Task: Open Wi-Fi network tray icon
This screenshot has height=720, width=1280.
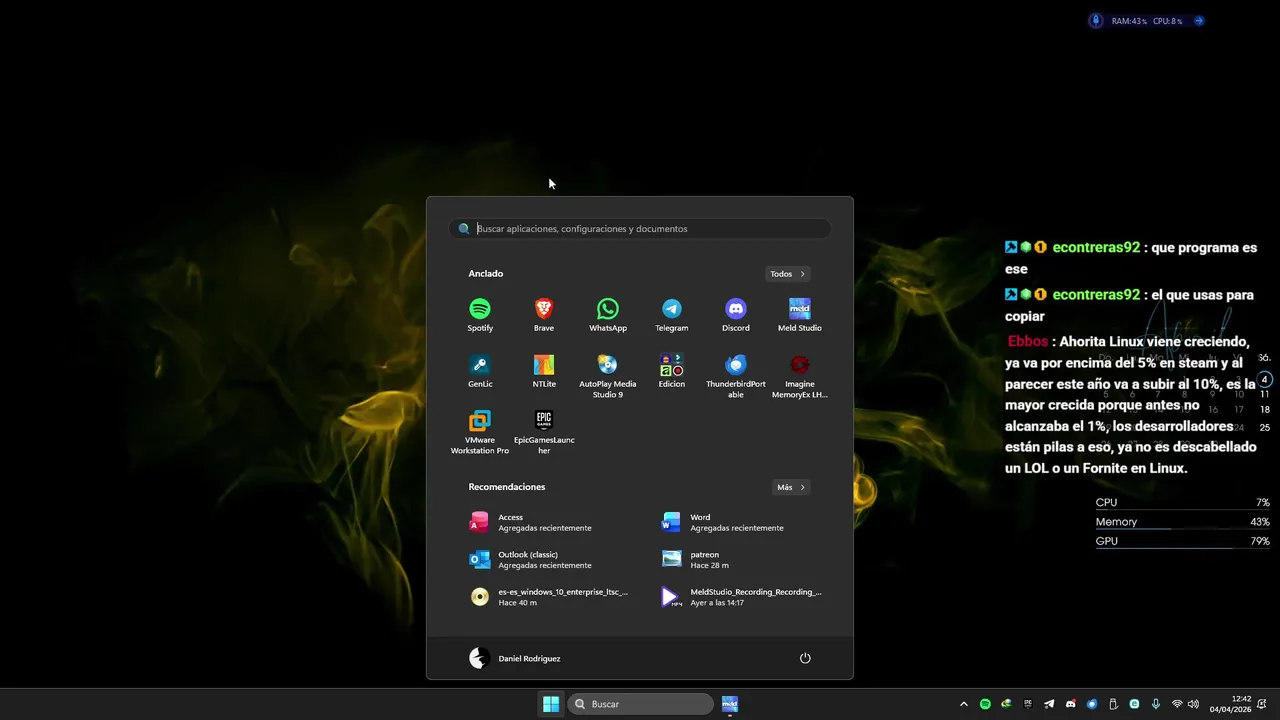Action: point(1177,704)
